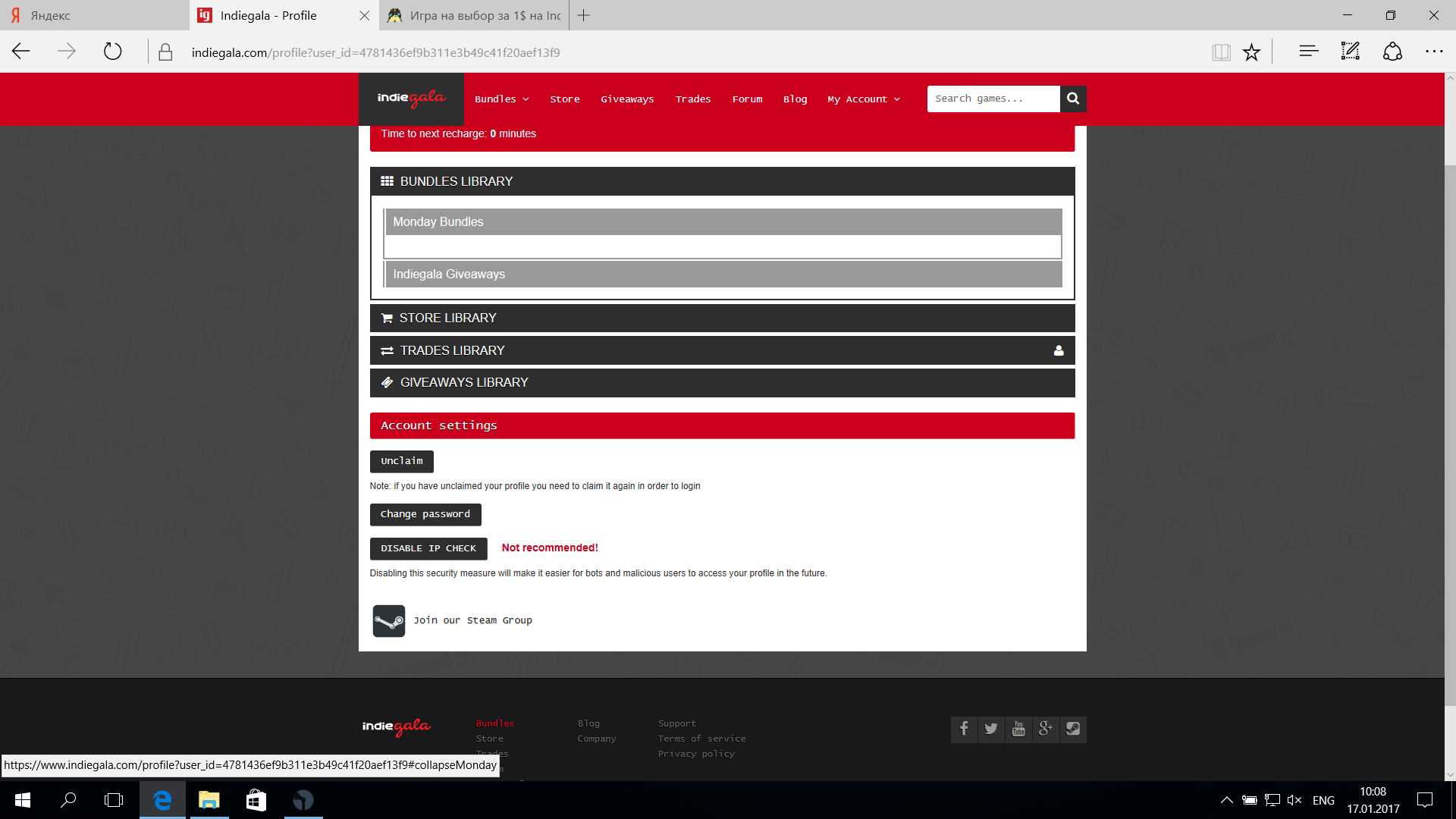Image resolution: width=1456 pixels, height=819 pixels.
Task: Open Windows Store from taskbar
Action: click(256, 800)
